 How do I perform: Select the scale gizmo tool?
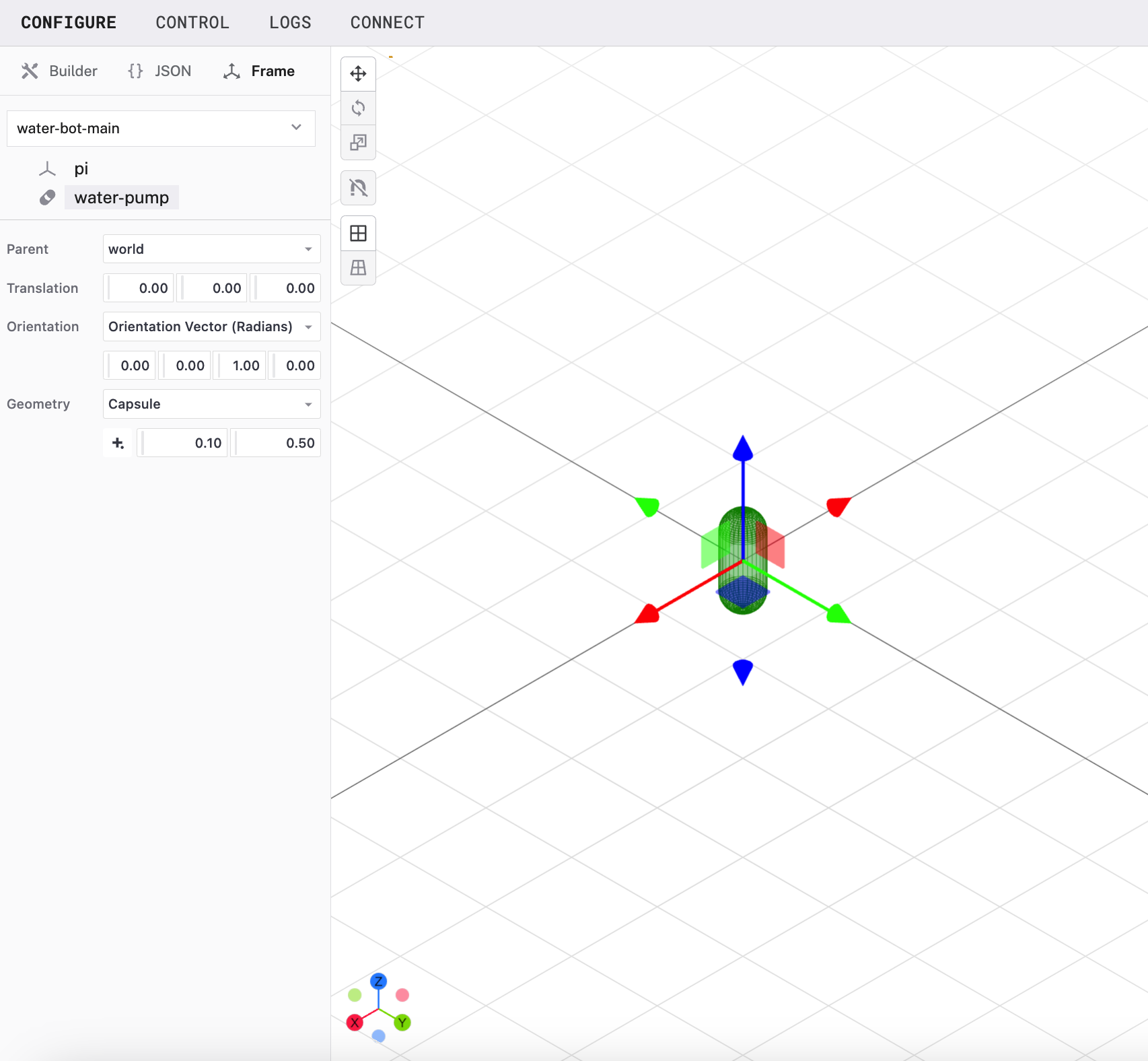click(358, 143)
